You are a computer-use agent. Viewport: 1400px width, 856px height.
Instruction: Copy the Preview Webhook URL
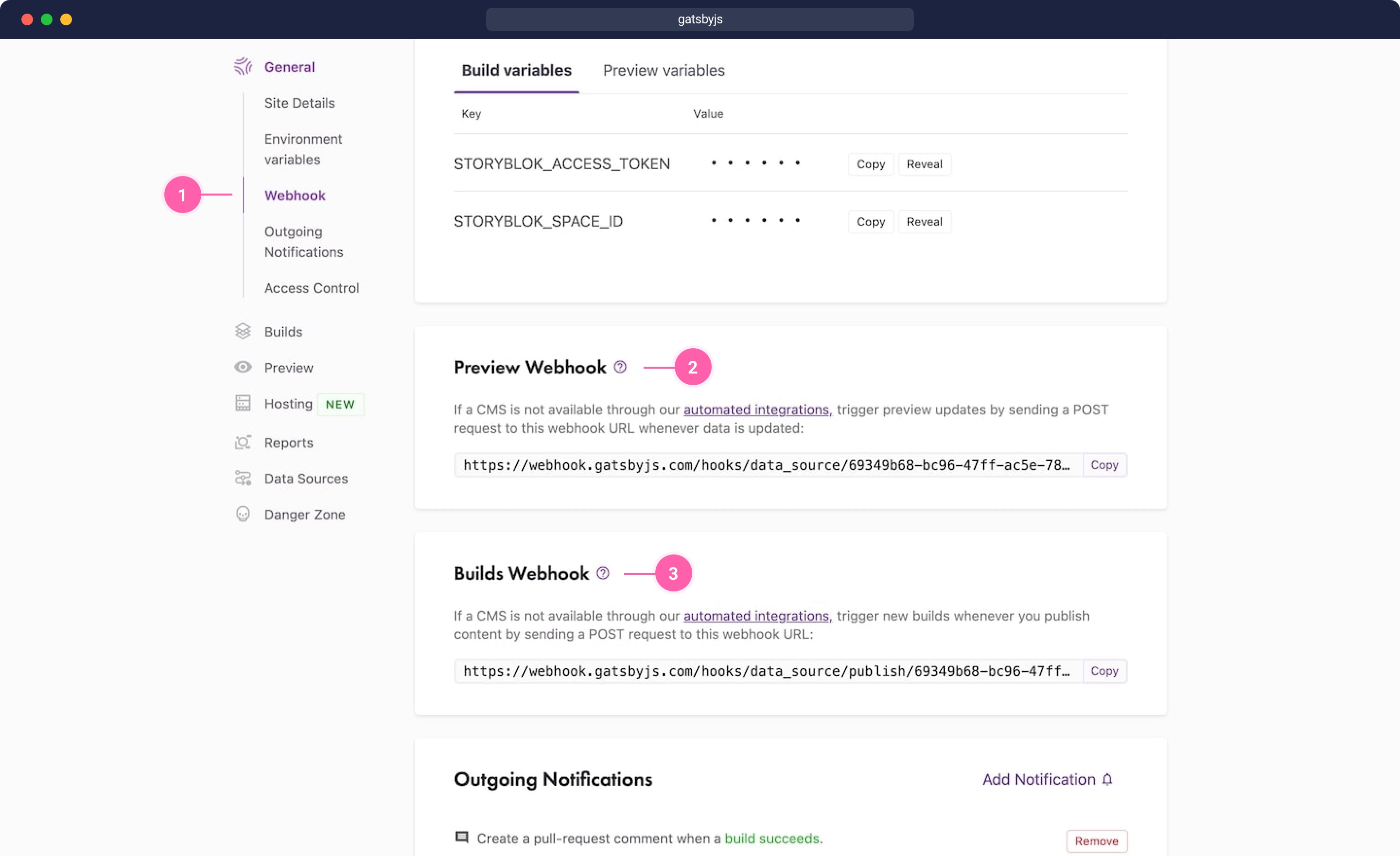[x=1104, y=465]
